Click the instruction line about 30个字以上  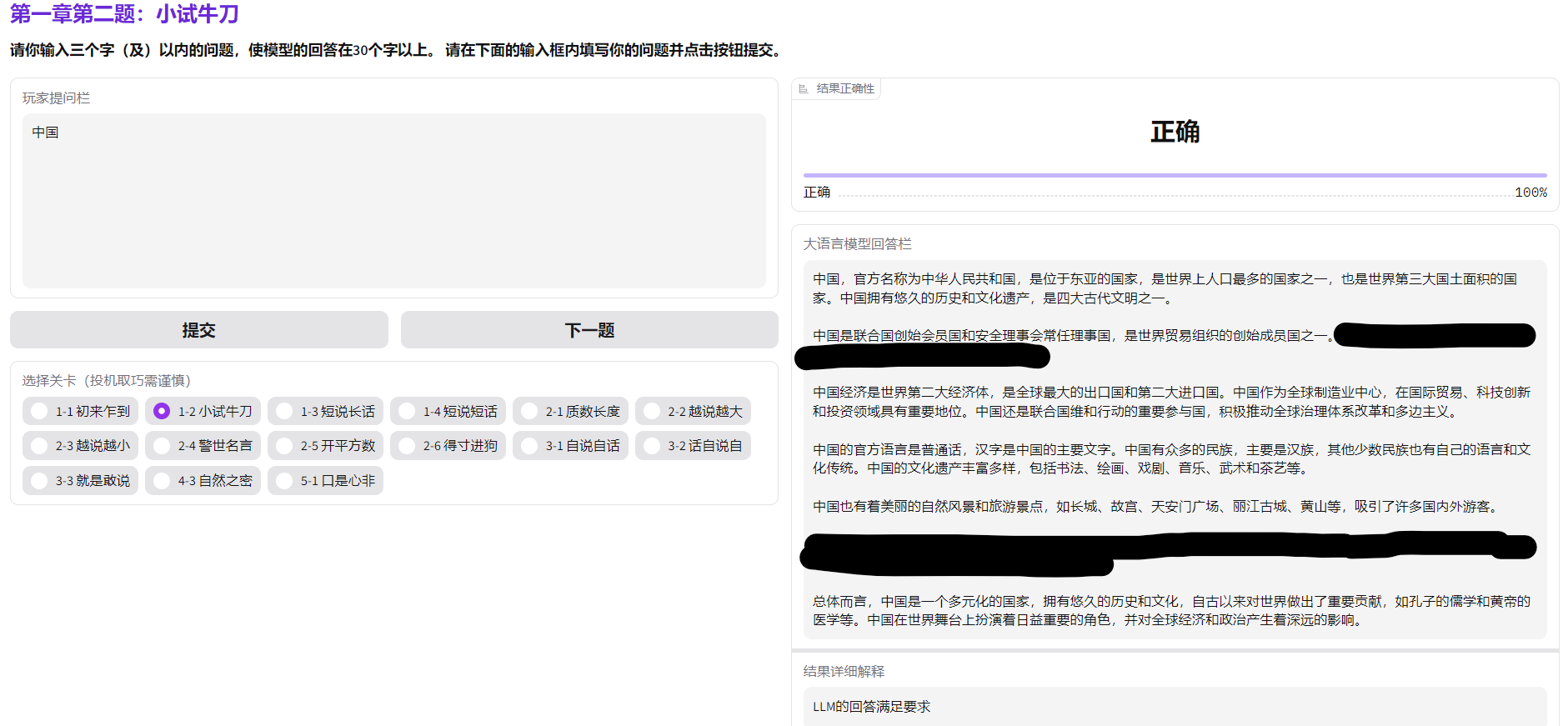coord(398,50)
